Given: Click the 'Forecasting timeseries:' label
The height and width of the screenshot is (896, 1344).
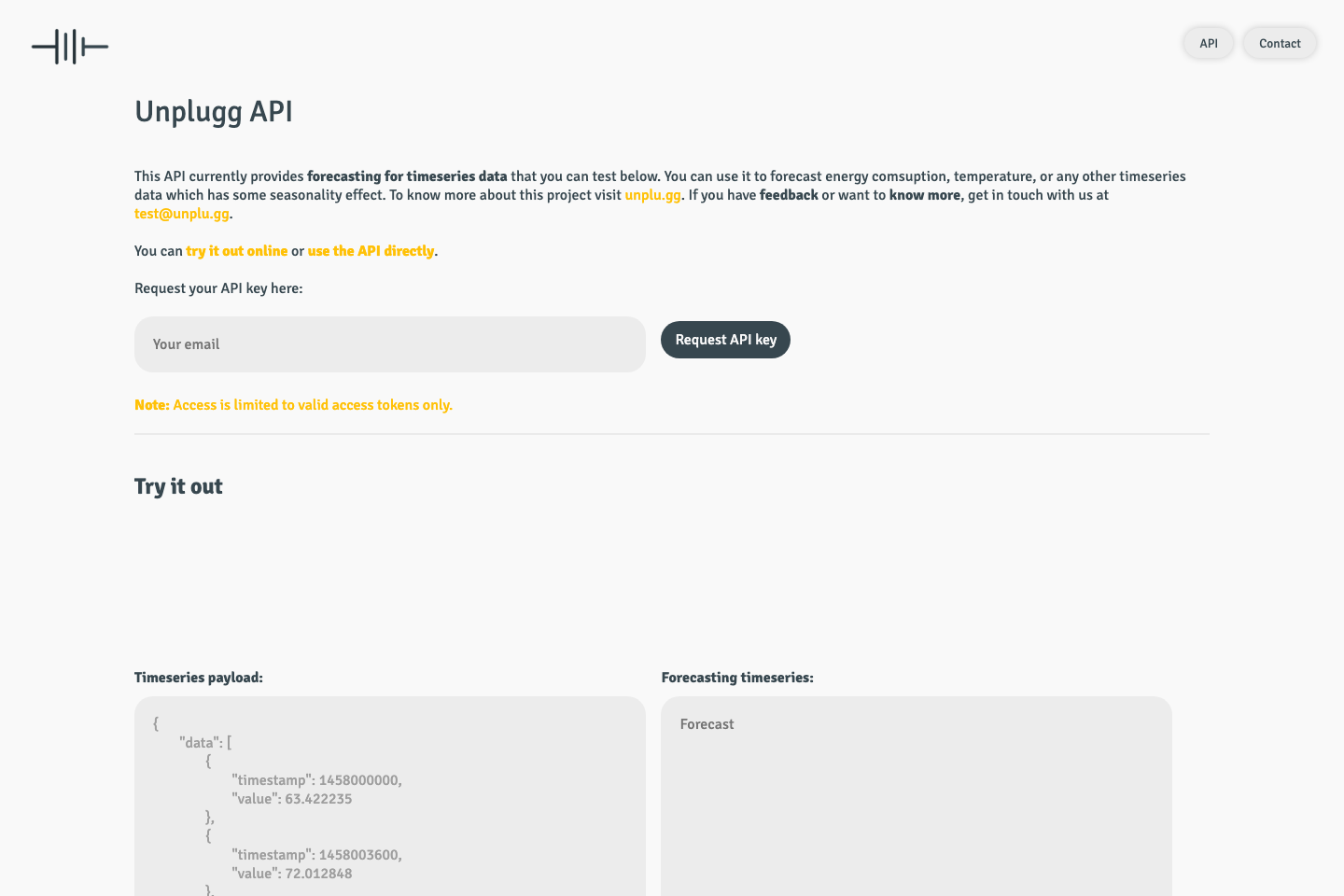Looking at the screenshot, I should (737, 677).
